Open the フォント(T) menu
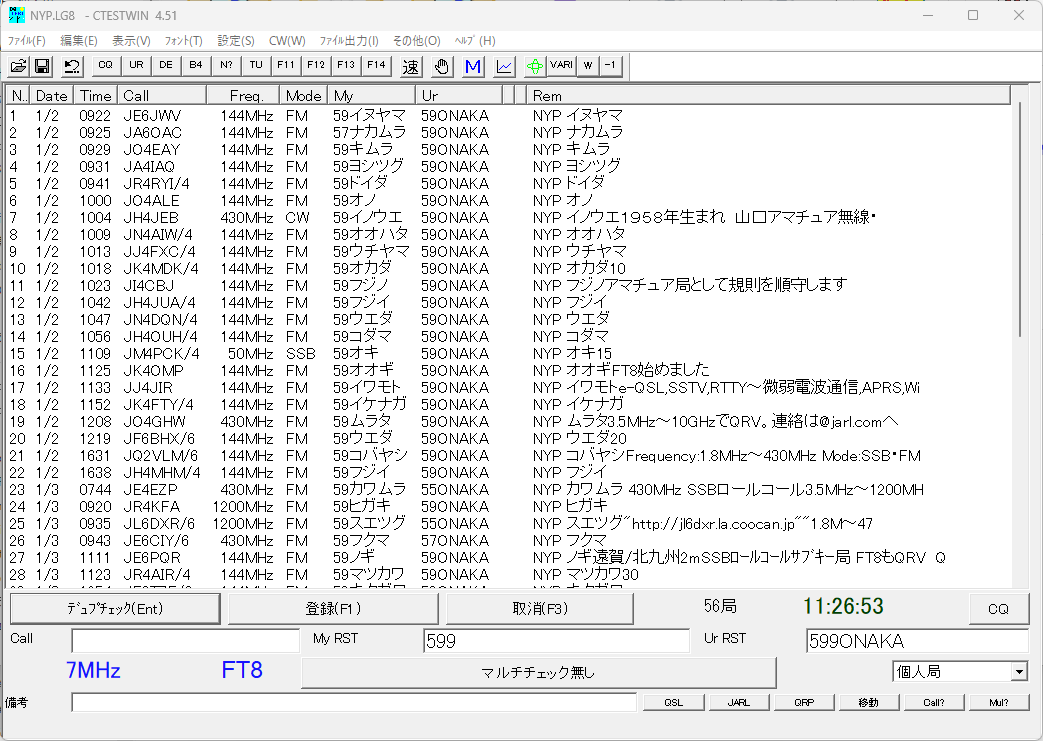The image size is (1043, 741). [x=184, y=41]
